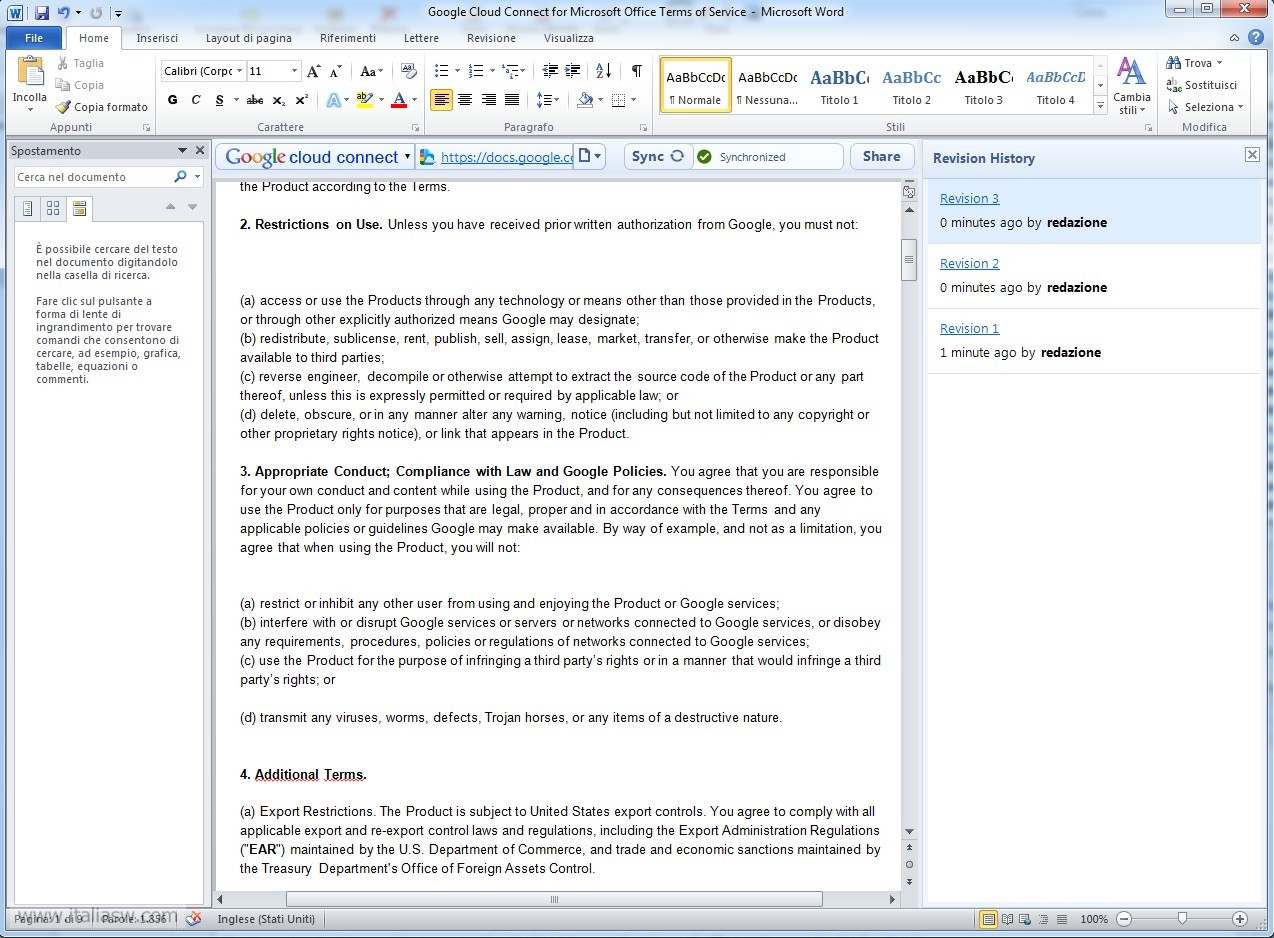Open the Seleziona dropdown
The height and width of the screenshot is (938, 1274).
[x=1205, y=107]
